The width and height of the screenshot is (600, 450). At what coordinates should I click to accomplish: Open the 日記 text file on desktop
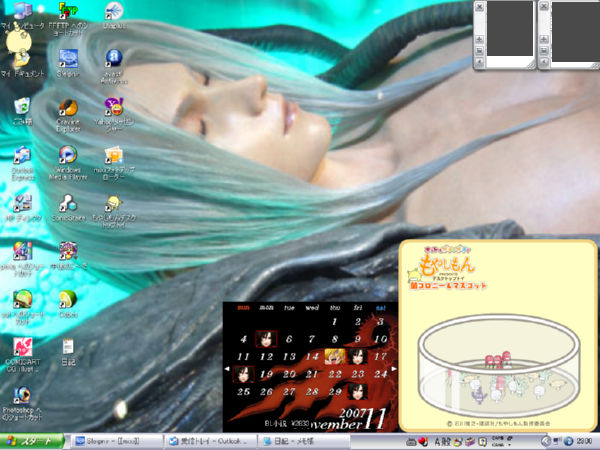click(x=68, y=346)
